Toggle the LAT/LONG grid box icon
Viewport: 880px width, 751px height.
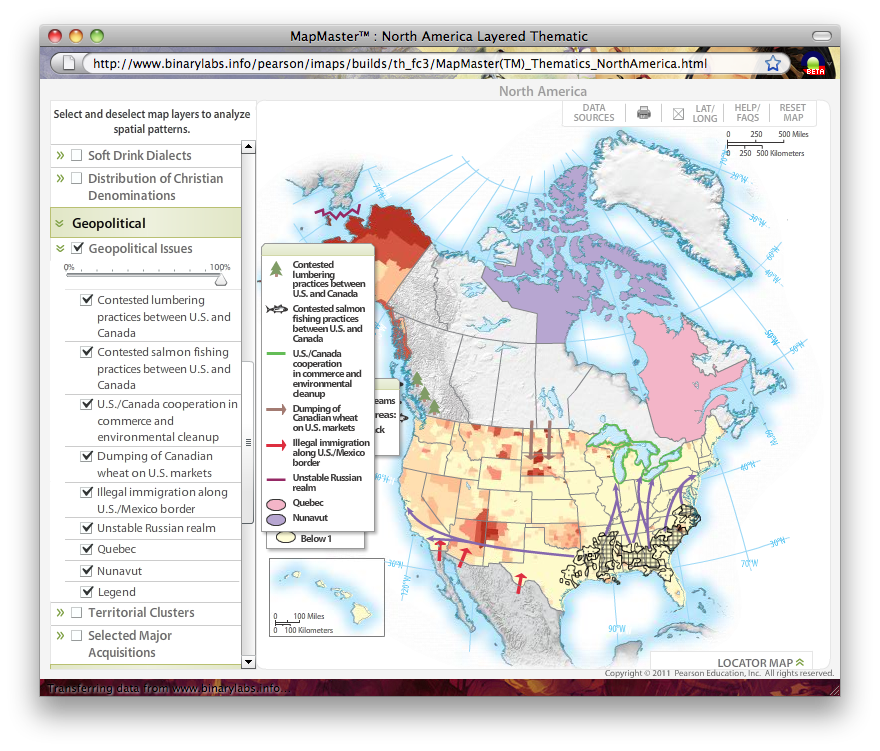[678, 113]
